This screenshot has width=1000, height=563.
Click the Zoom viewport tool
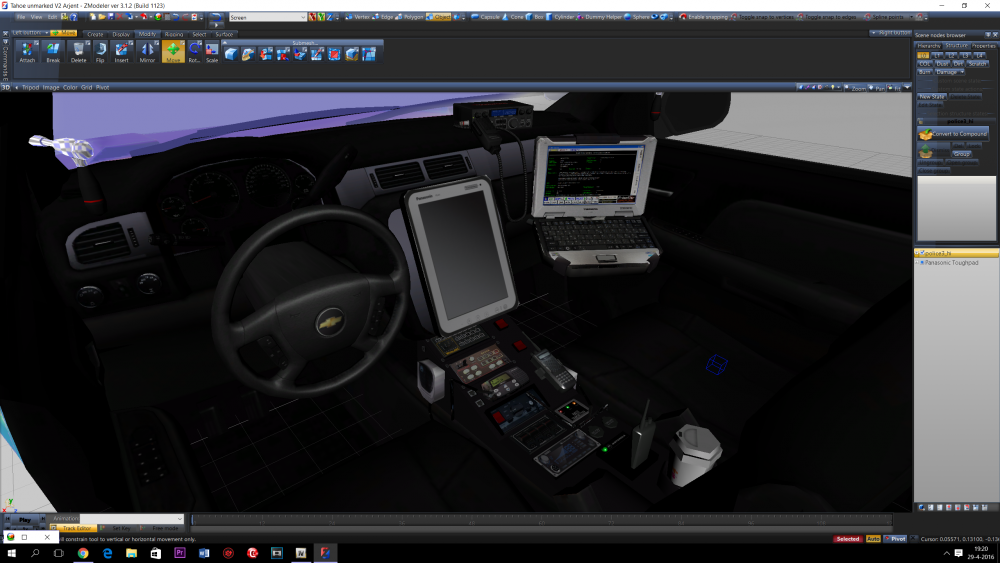[x=856, y=88]
